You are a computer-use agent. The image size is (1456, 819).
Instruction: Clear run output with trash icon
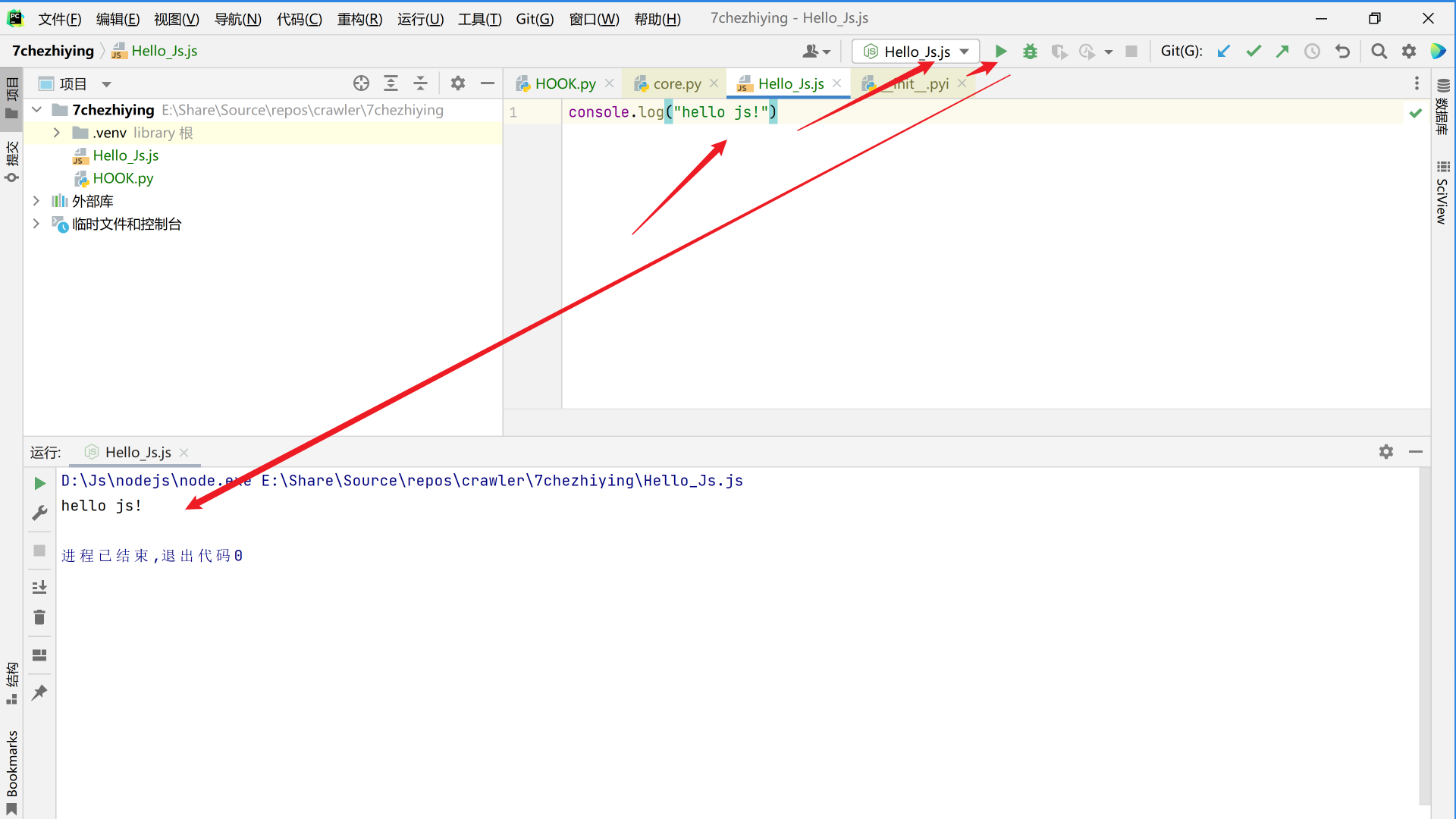[39, 617]
